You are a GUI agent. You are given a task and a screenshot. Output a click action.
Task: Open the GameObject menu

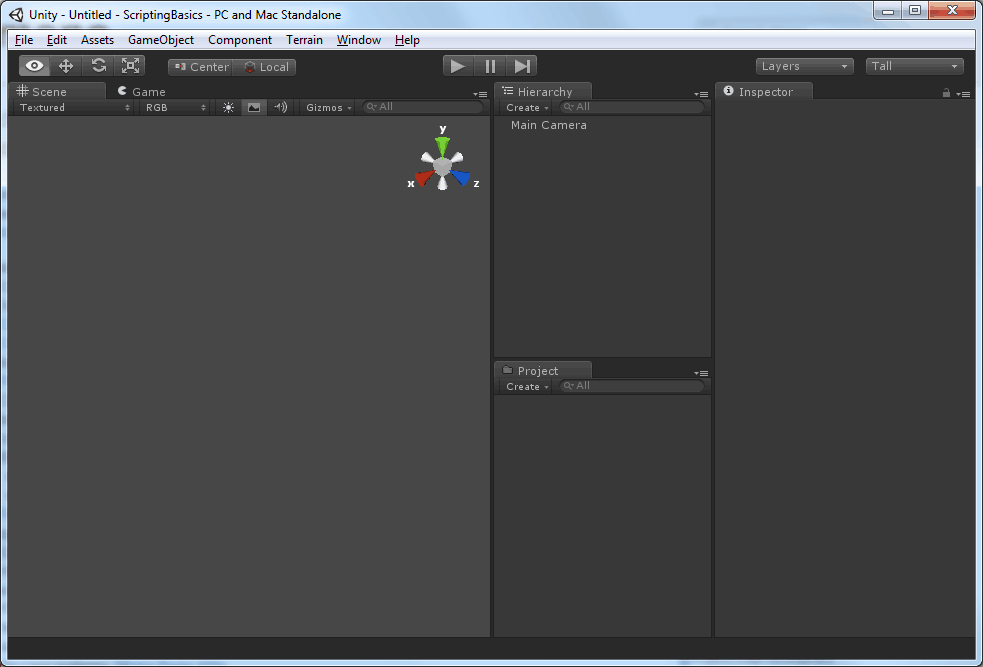[161, 40]
